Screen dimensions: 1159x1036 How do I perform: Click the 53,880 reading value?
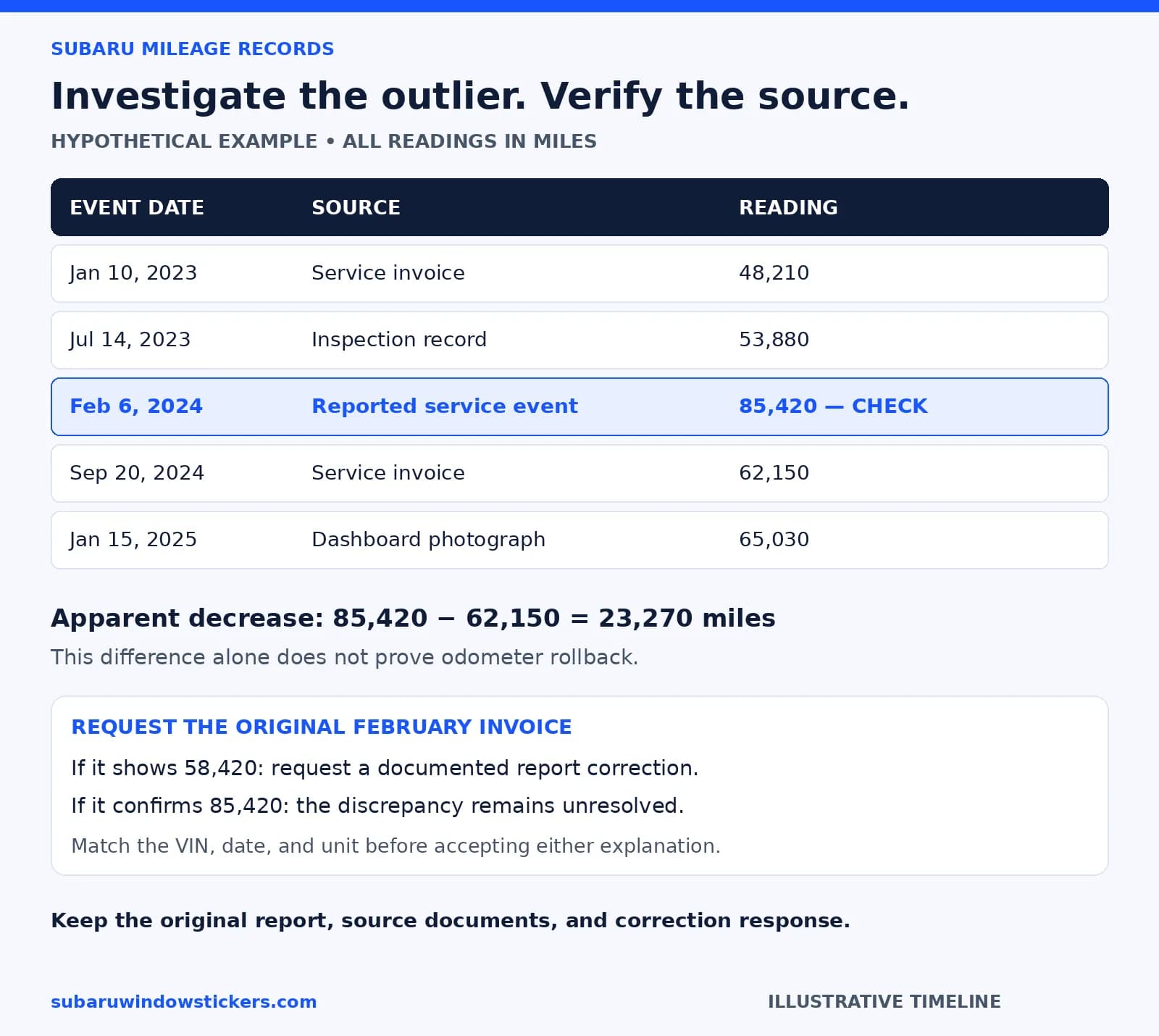(x=774, y=340)
